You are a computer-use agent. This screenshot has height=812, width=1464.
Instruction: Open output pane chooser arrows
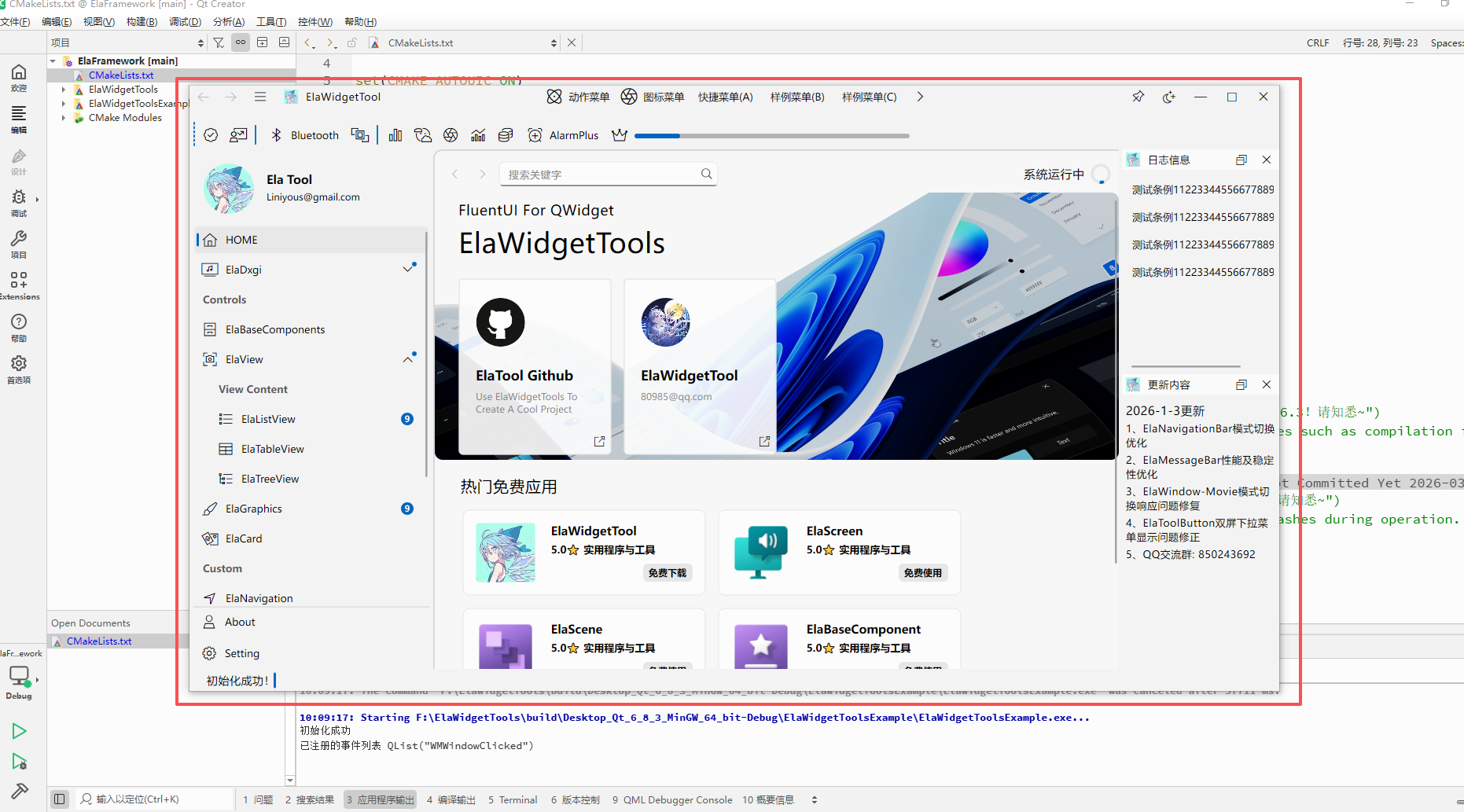[x=815, y=799]
